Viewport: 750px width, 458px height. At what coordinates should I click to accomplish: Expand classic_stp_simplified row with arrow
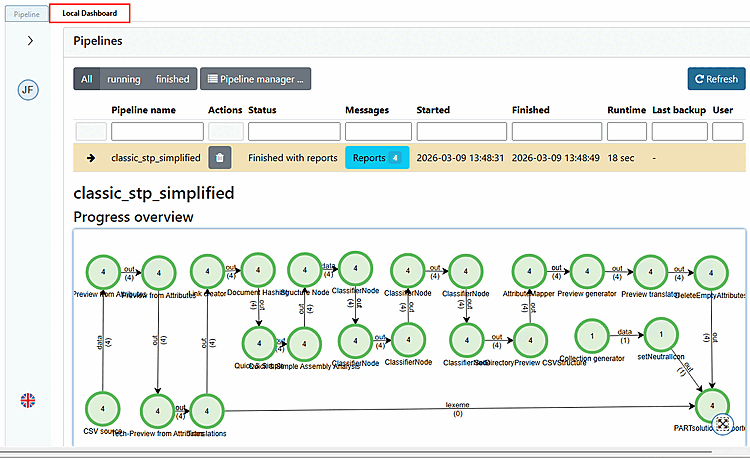click(90, 158)
